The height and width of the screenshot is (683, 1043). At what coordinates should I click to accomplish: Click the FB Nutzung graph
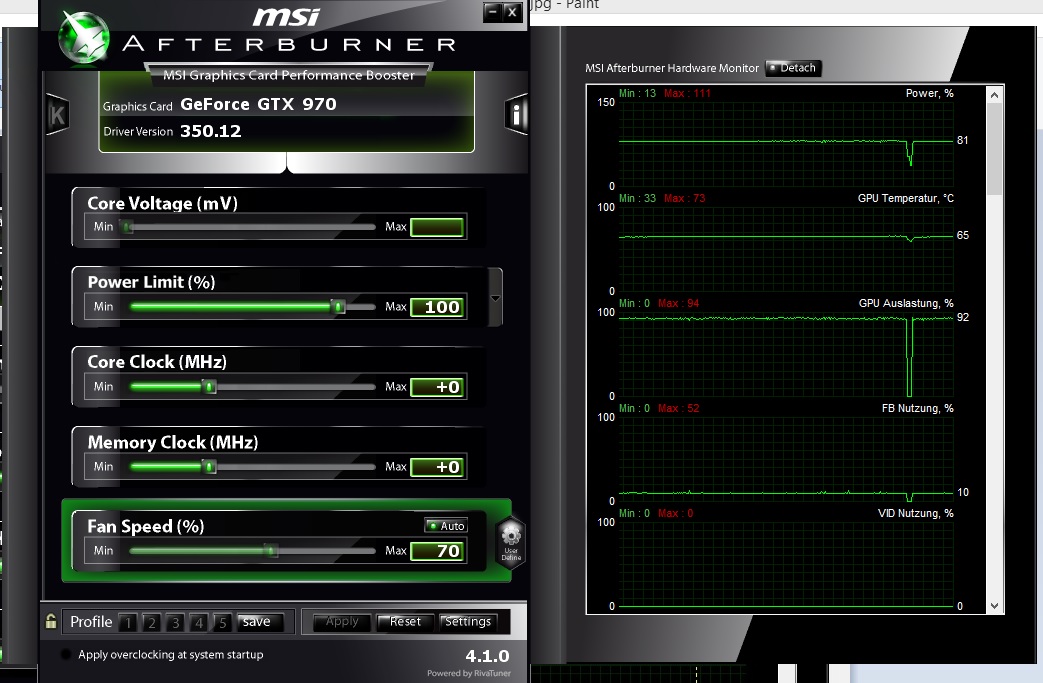pyautogui.click(x=786, y=459)
